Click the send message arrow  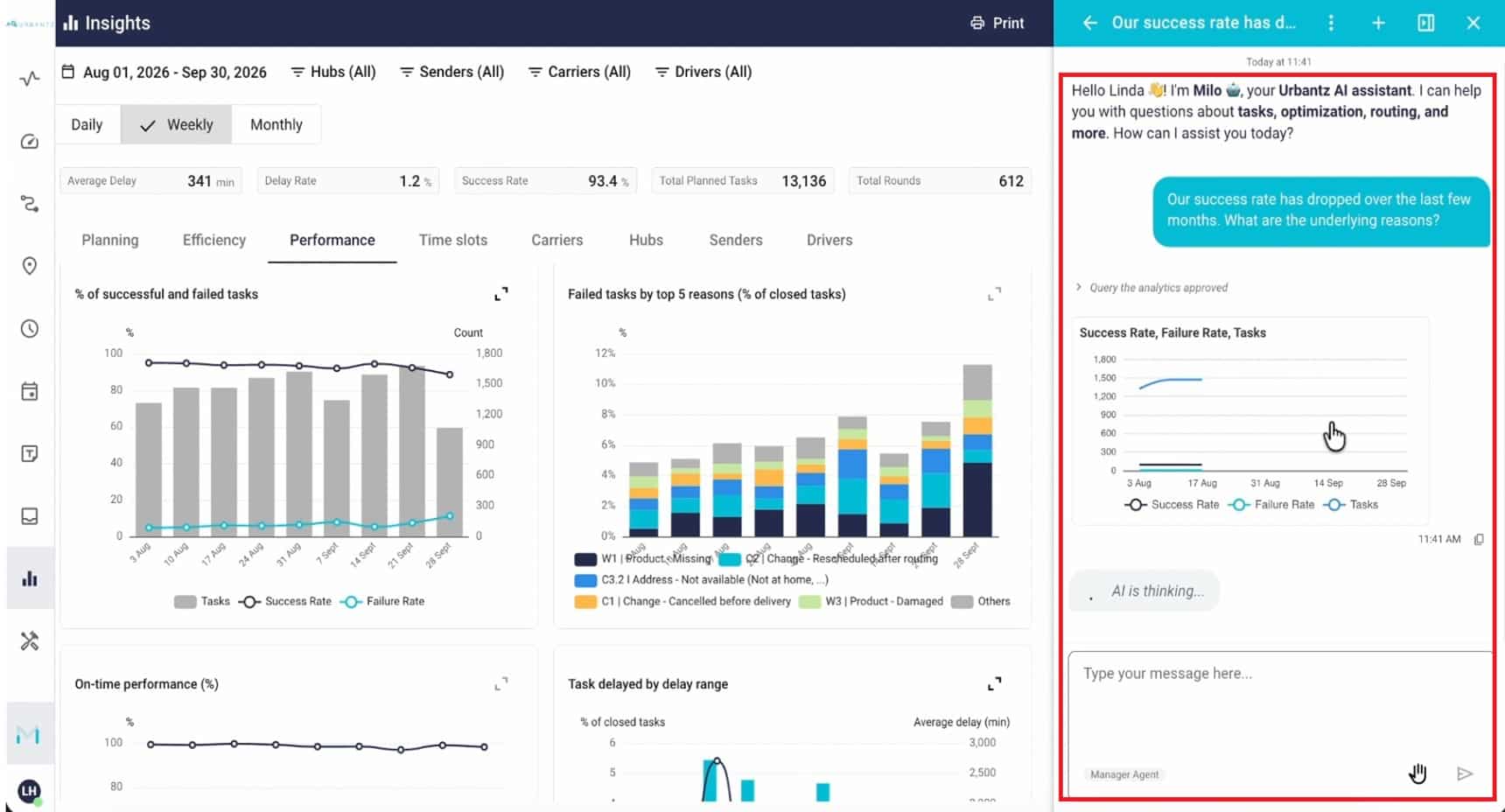[1465, 773]
